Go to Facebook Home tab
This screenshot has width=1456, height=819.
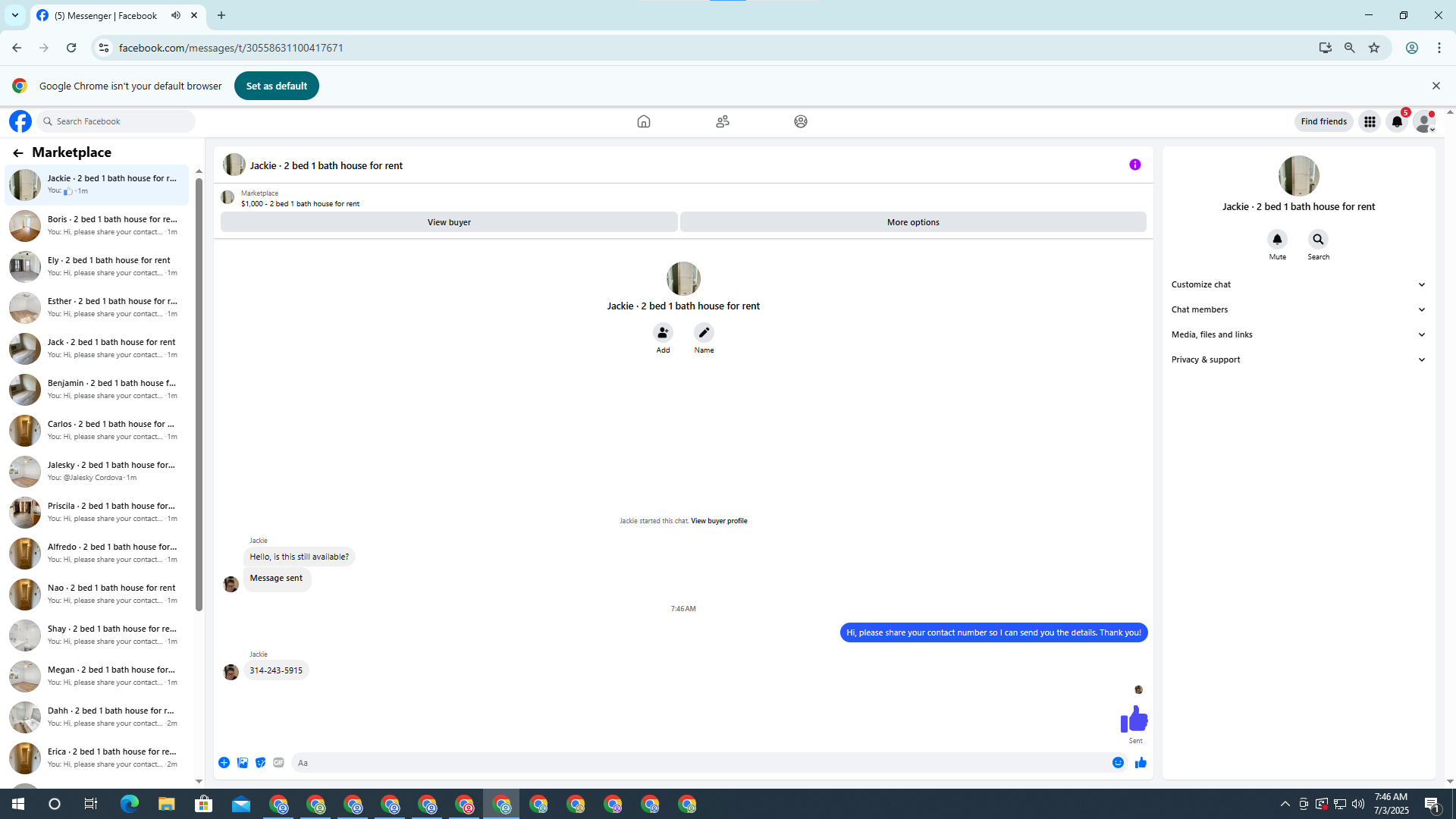643,121
